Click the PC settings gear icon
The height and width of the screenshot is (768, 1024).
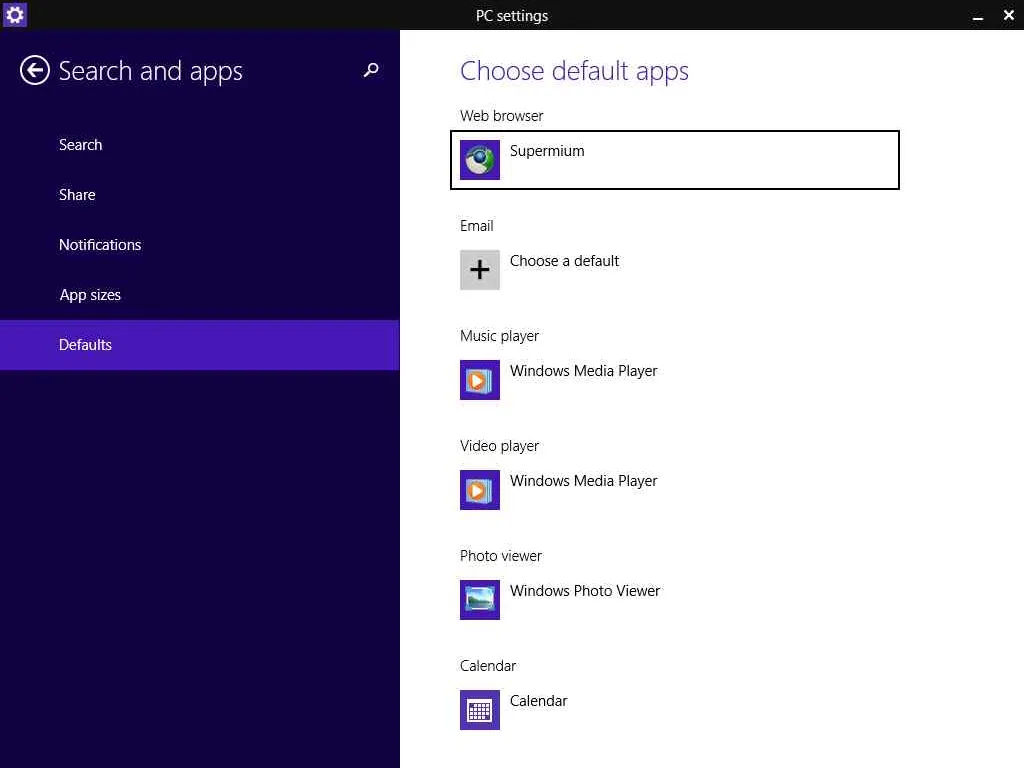tap(14, 15)
